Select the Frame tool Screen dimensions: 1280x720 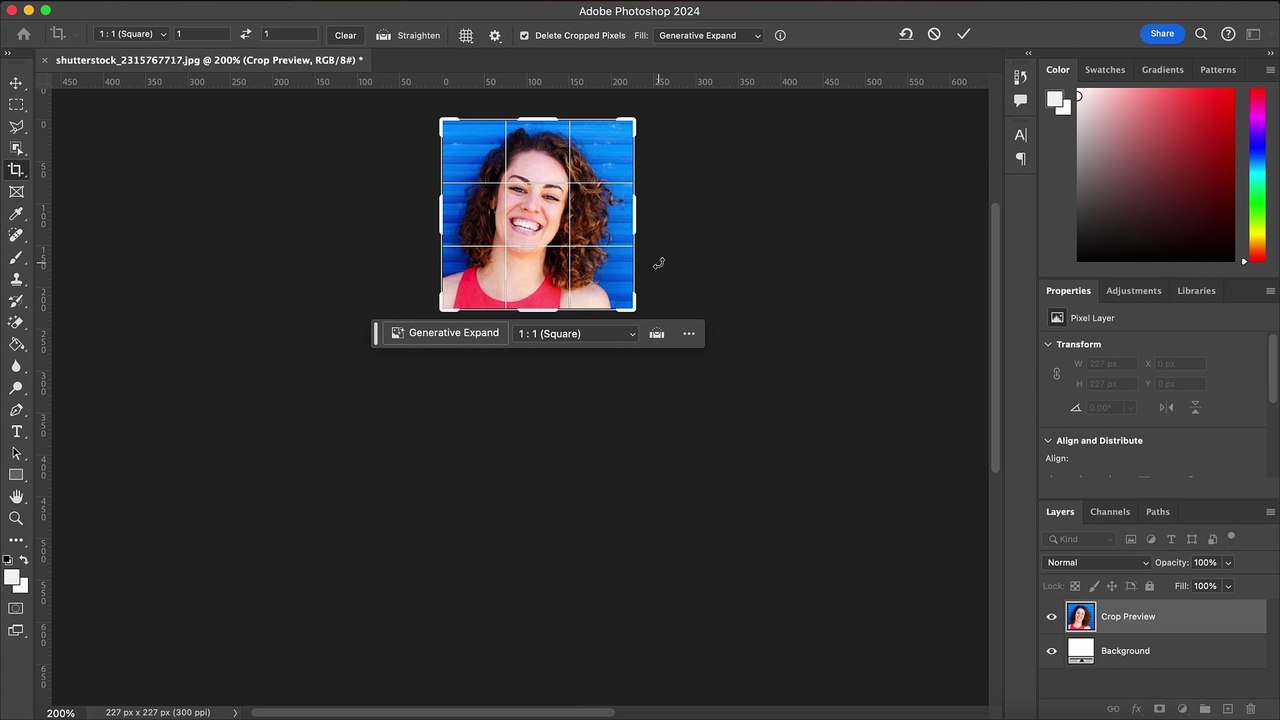tap(16, 192)
